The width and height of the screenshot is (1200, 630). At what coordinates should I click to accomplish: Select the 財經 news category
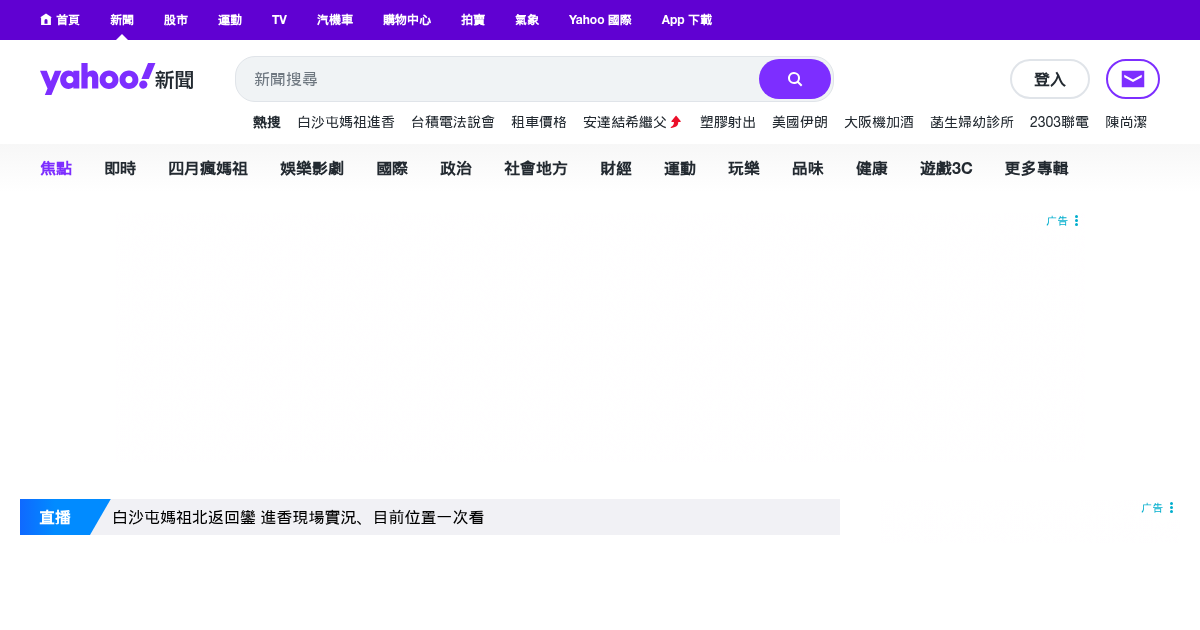point(616,168)
